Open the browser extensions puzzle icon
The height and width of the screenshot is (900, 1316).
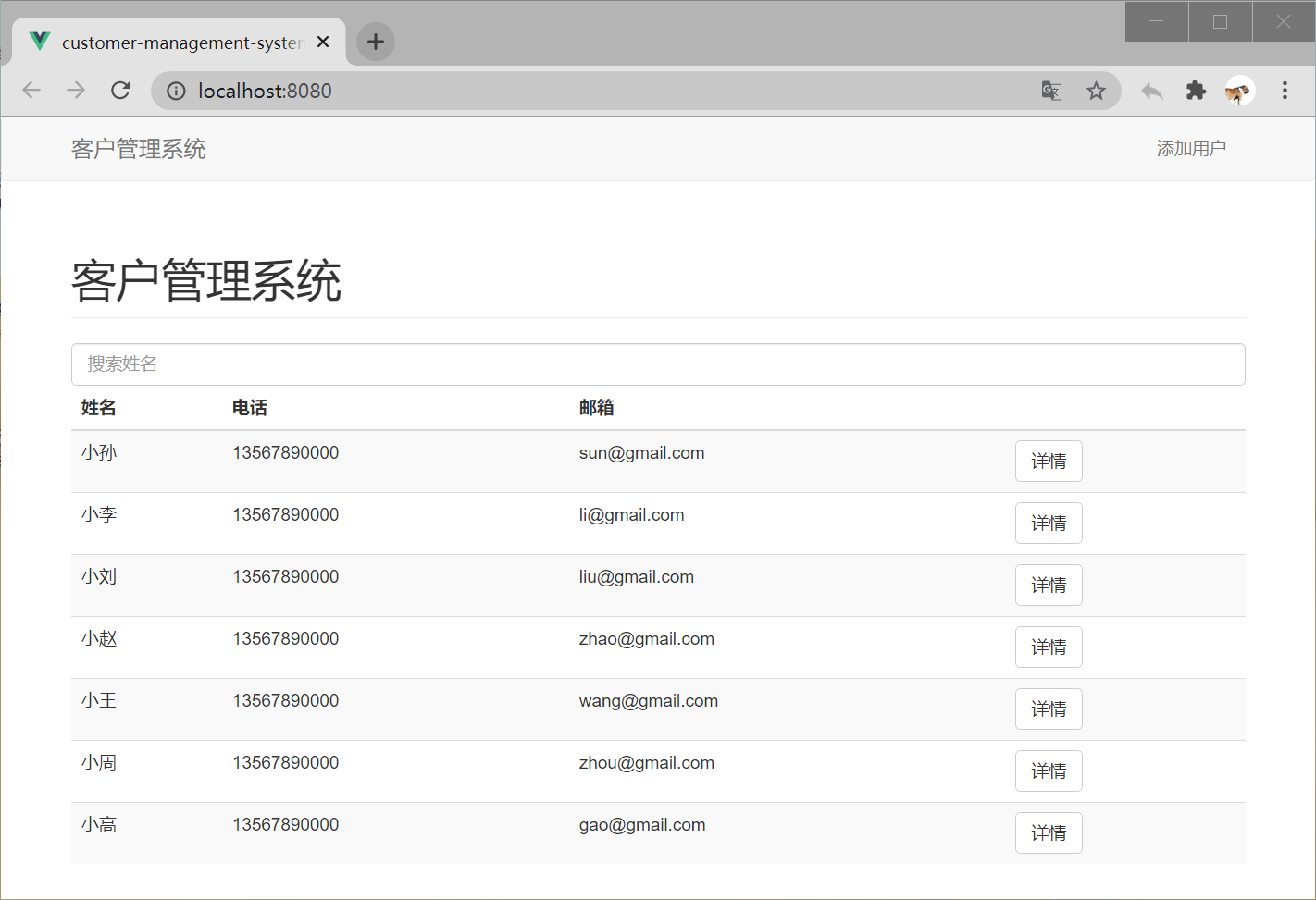(x=1196, y=90)
